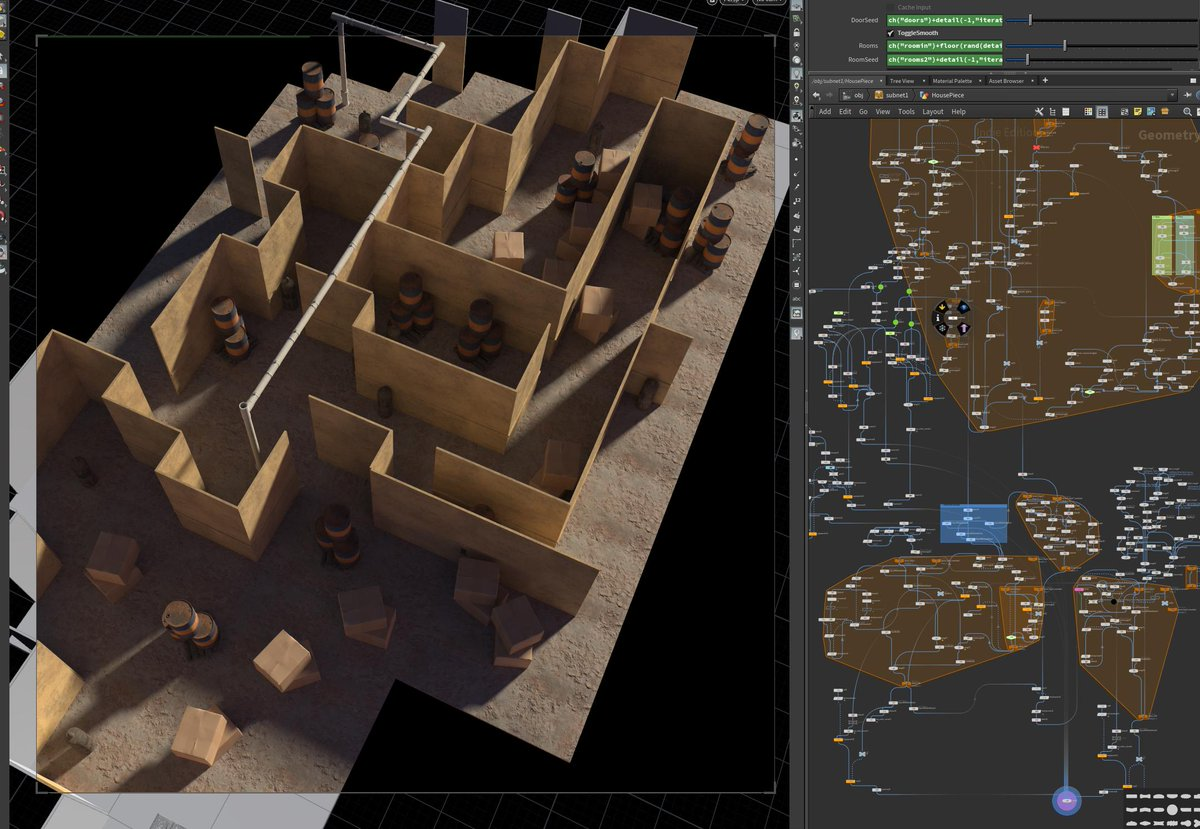Click the lock icon on viewport display toolbar
The width and height of the screenshot is (1200, 829).
797,32
